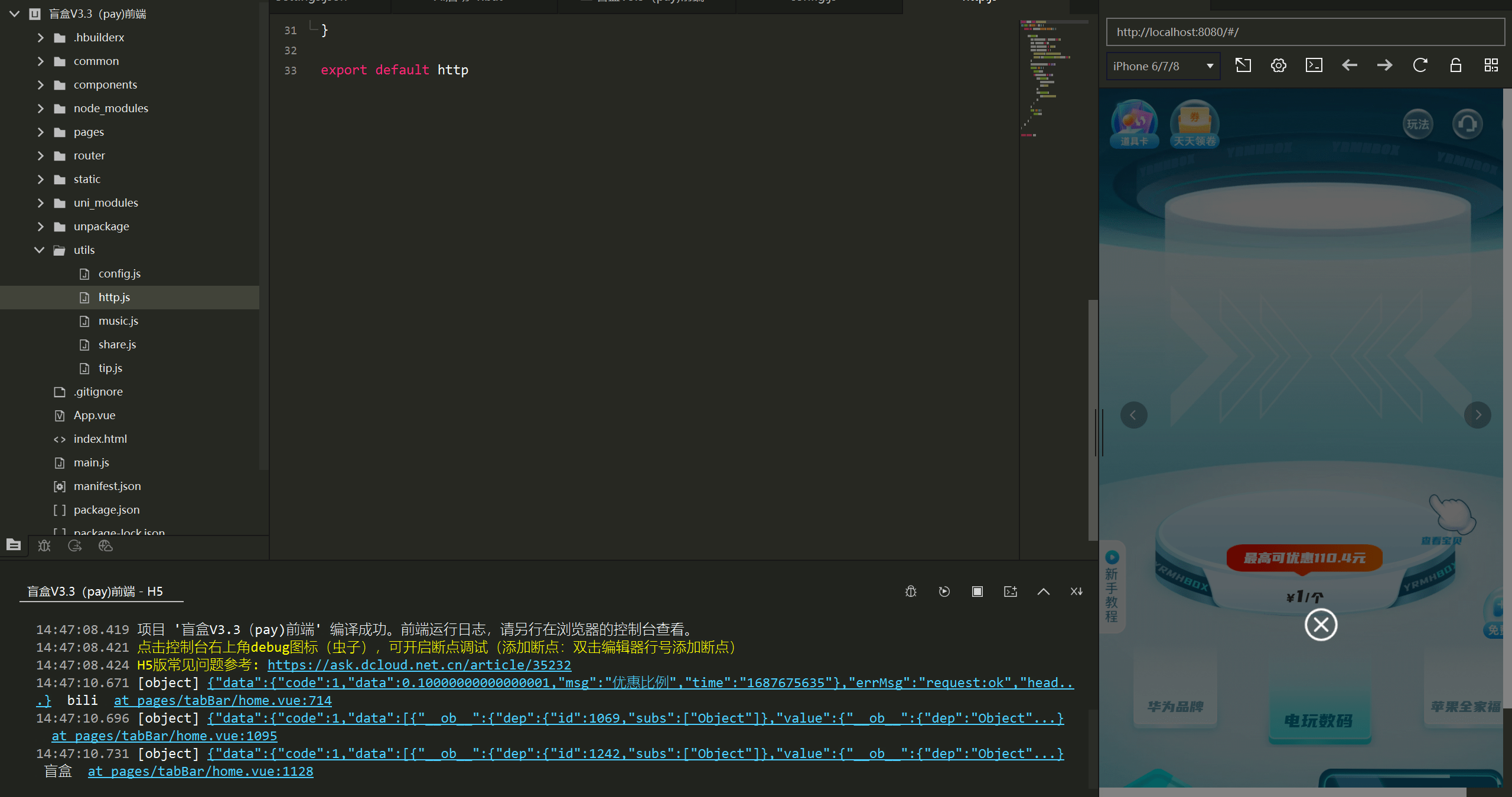Toggle console auto-scroll icon
This screenshot has height=797, width=1512.
[x=1076, y=592]
